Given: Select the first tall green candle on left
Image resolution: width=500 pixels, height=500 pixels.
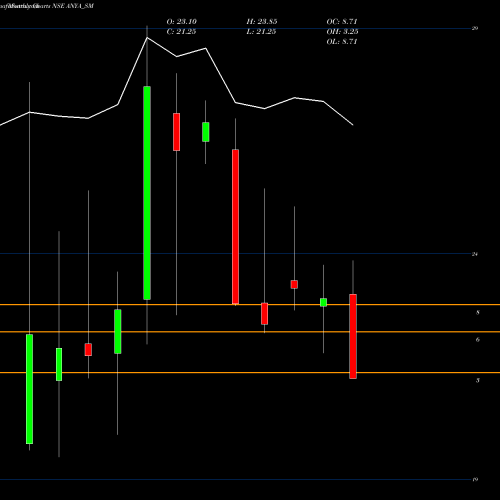Looking at the screenshot, I should [x=29, y=389].
